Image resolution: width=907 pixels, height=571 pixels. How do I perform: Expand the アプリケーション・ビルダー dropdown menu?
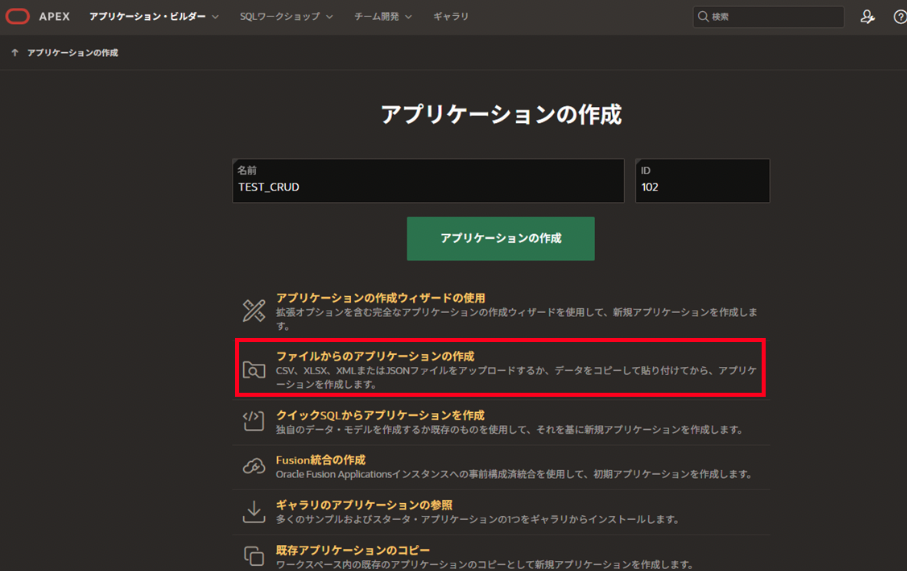coord(154,17)
